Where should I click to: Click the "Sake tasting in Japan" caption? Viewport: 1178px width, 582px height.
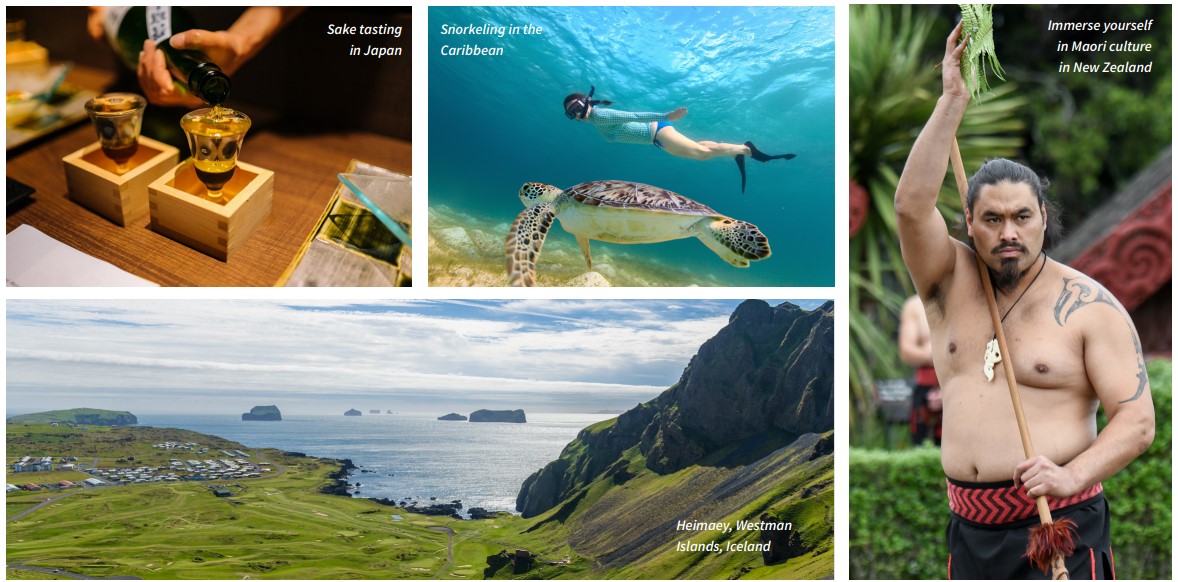pyautogui.click(x=364, y=40)
